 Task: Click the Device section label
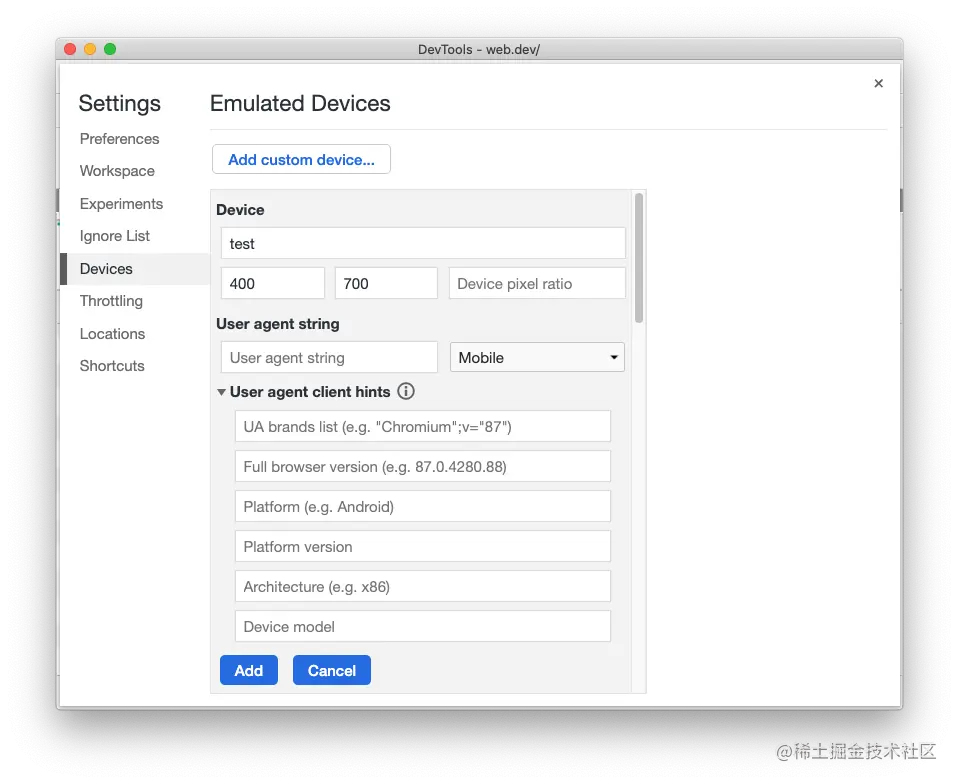pyautogui.click(x=240, y=210)
